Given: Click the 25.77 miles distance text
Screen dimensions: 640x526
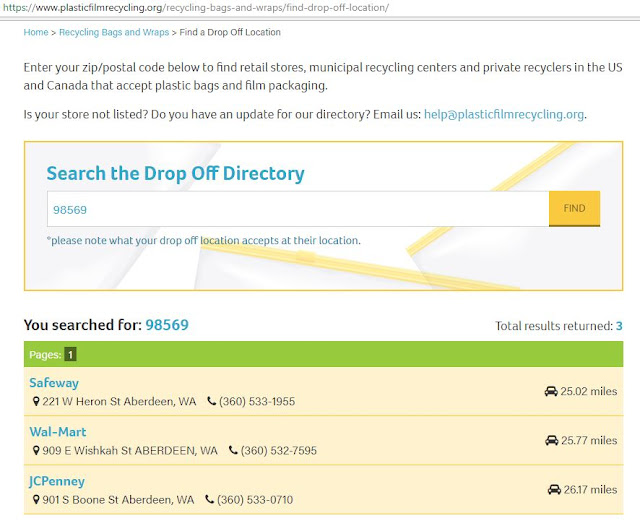Looking at the screenshot, I should (589, 440).
